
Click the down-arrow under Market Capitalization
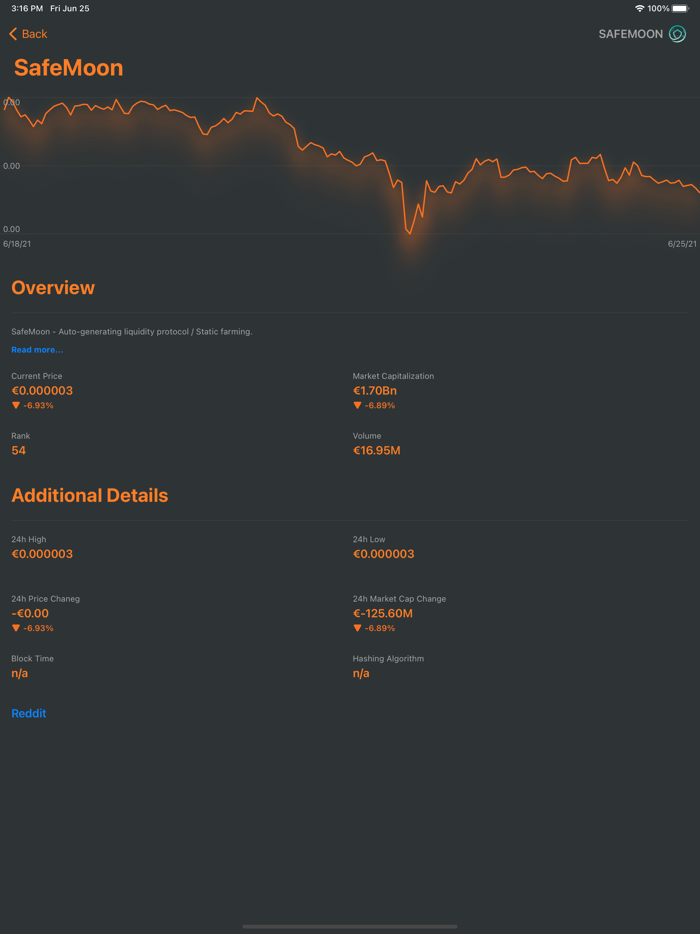point(358,405)
